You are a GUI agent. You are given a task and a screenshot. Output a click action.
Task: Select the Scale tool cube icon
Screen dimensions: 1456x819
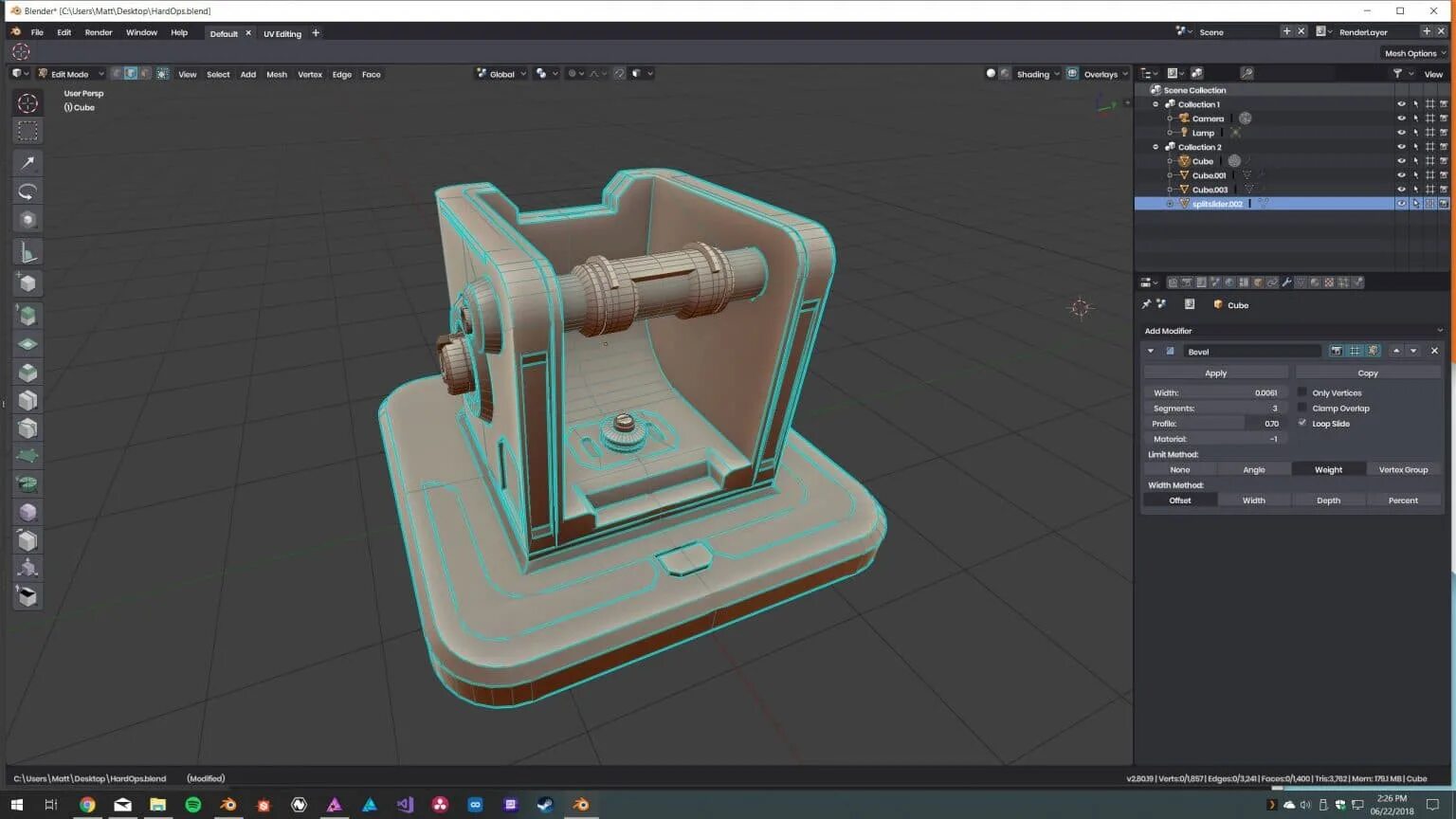(x=27, y=220)
